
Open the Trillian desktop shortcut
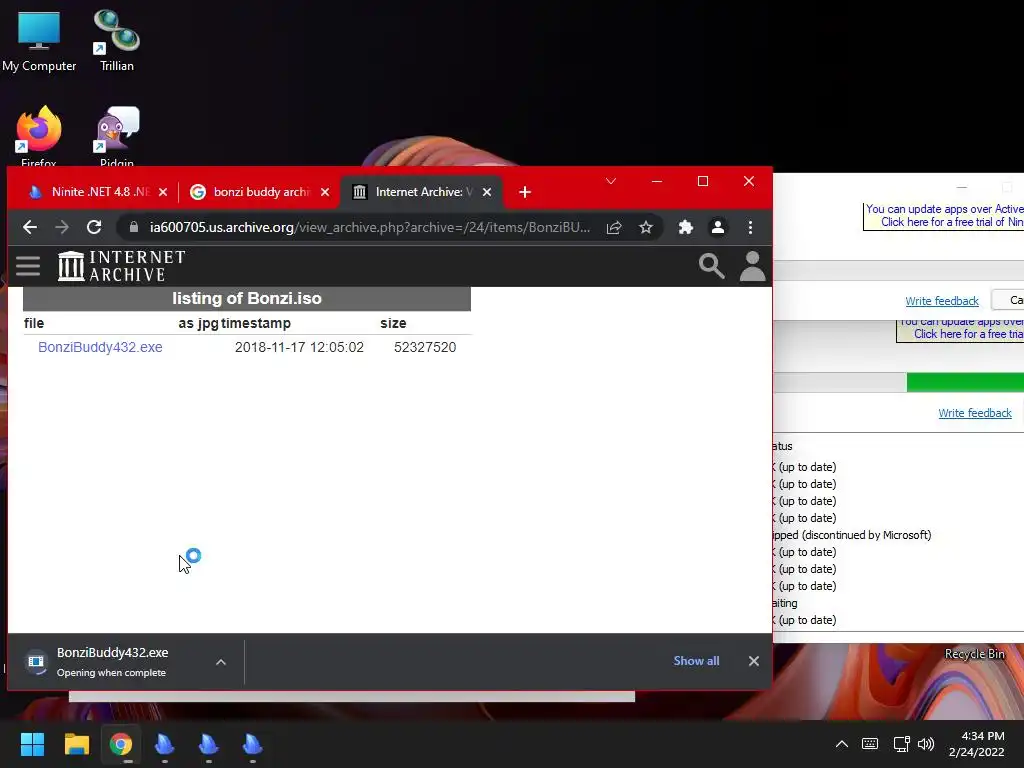pyautogui.click(x=116, y=40)
